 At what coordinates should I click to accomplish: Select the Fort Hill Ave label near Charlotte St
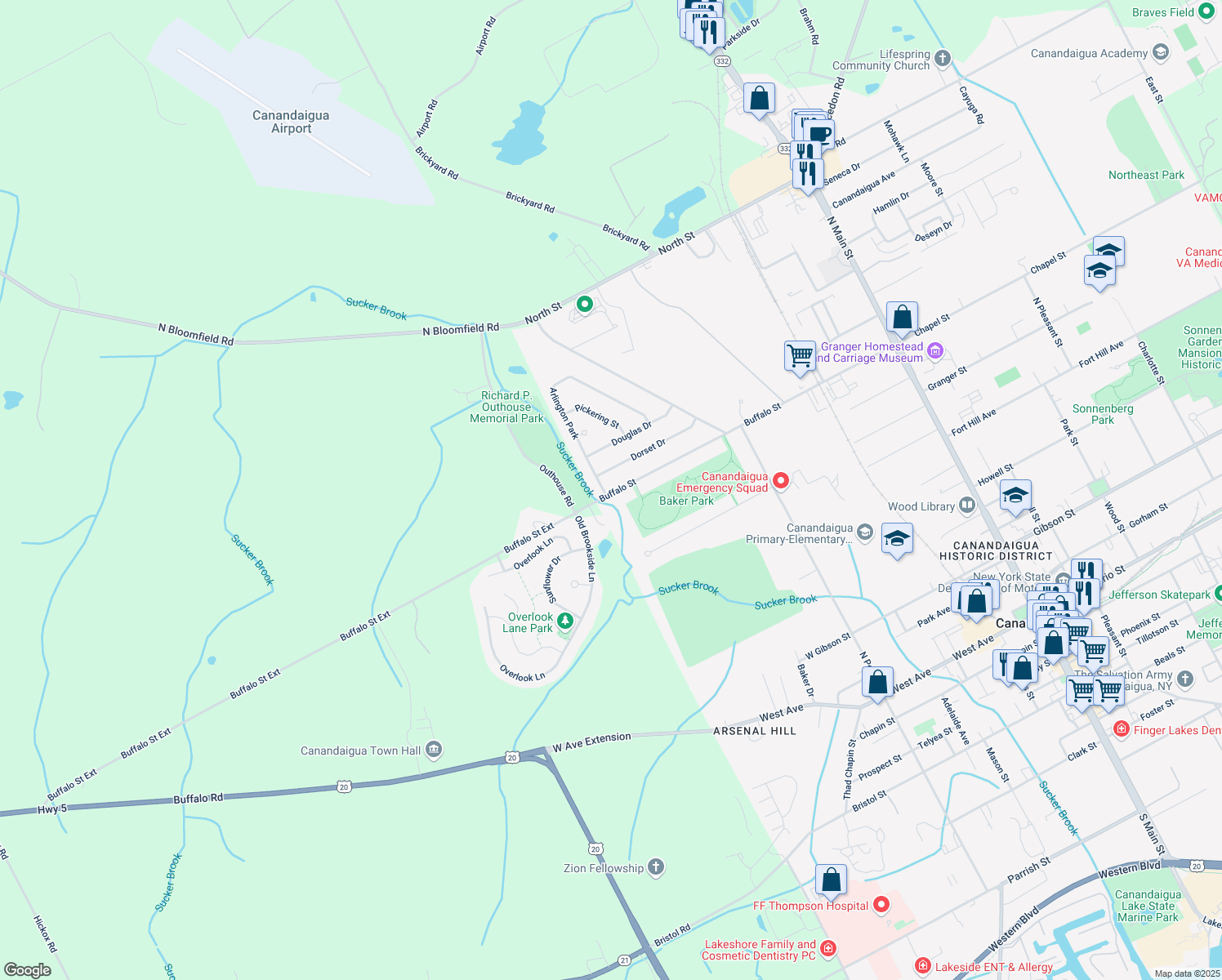click(x=1101, y=354)
